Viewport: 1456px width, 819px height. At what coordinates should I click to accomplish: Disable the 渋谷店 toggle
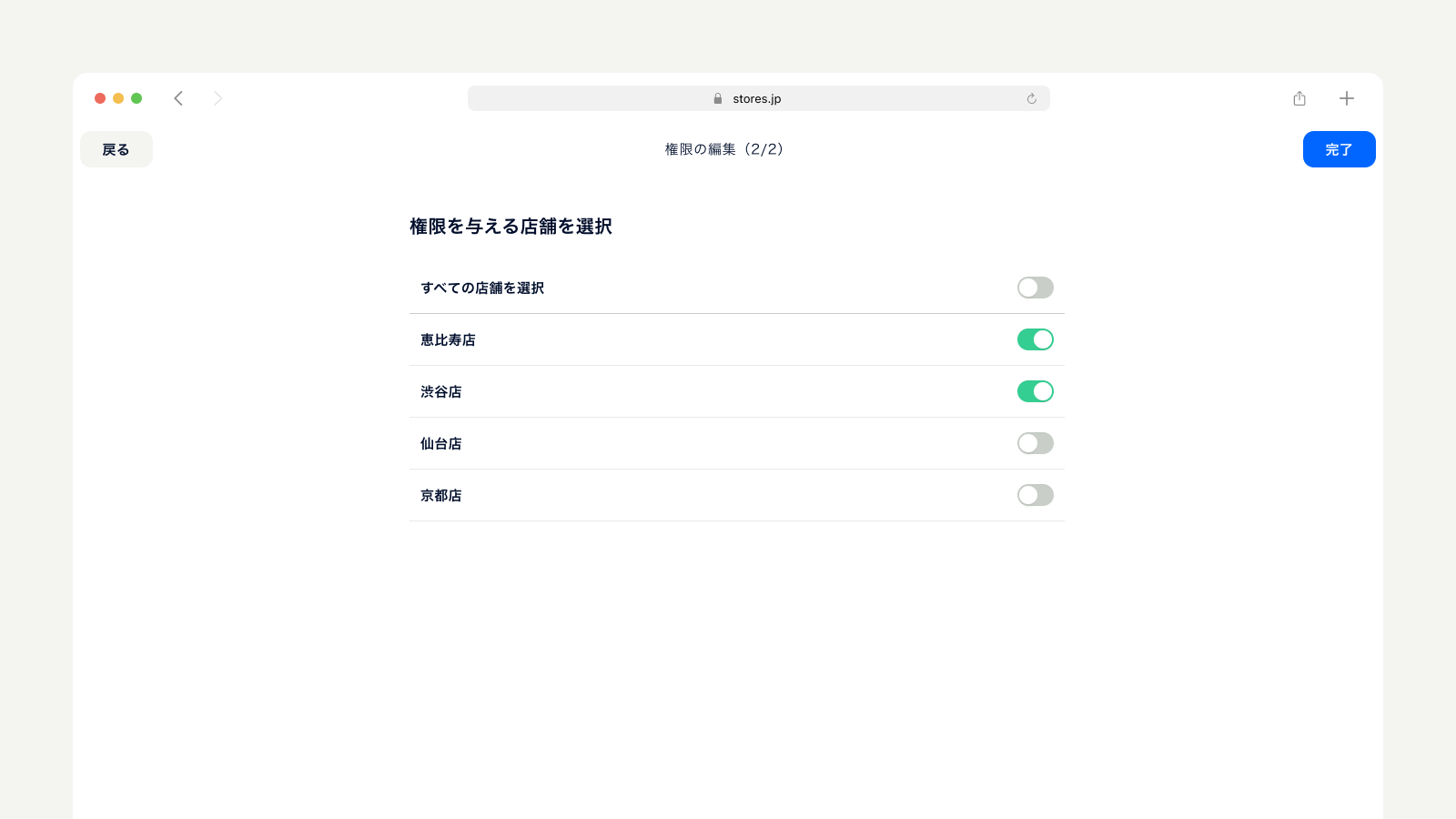(x=1036, y=391)
